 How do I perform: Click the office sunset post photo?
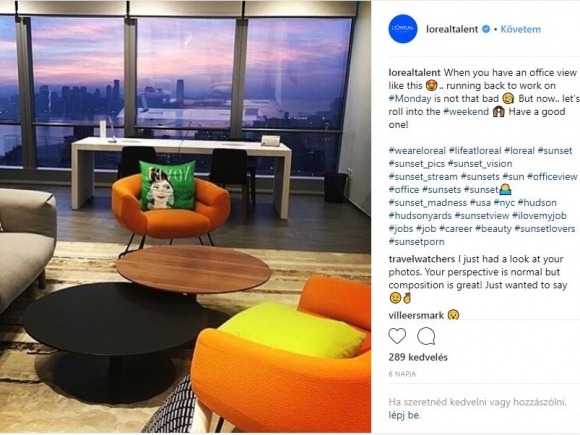point(185,217)
